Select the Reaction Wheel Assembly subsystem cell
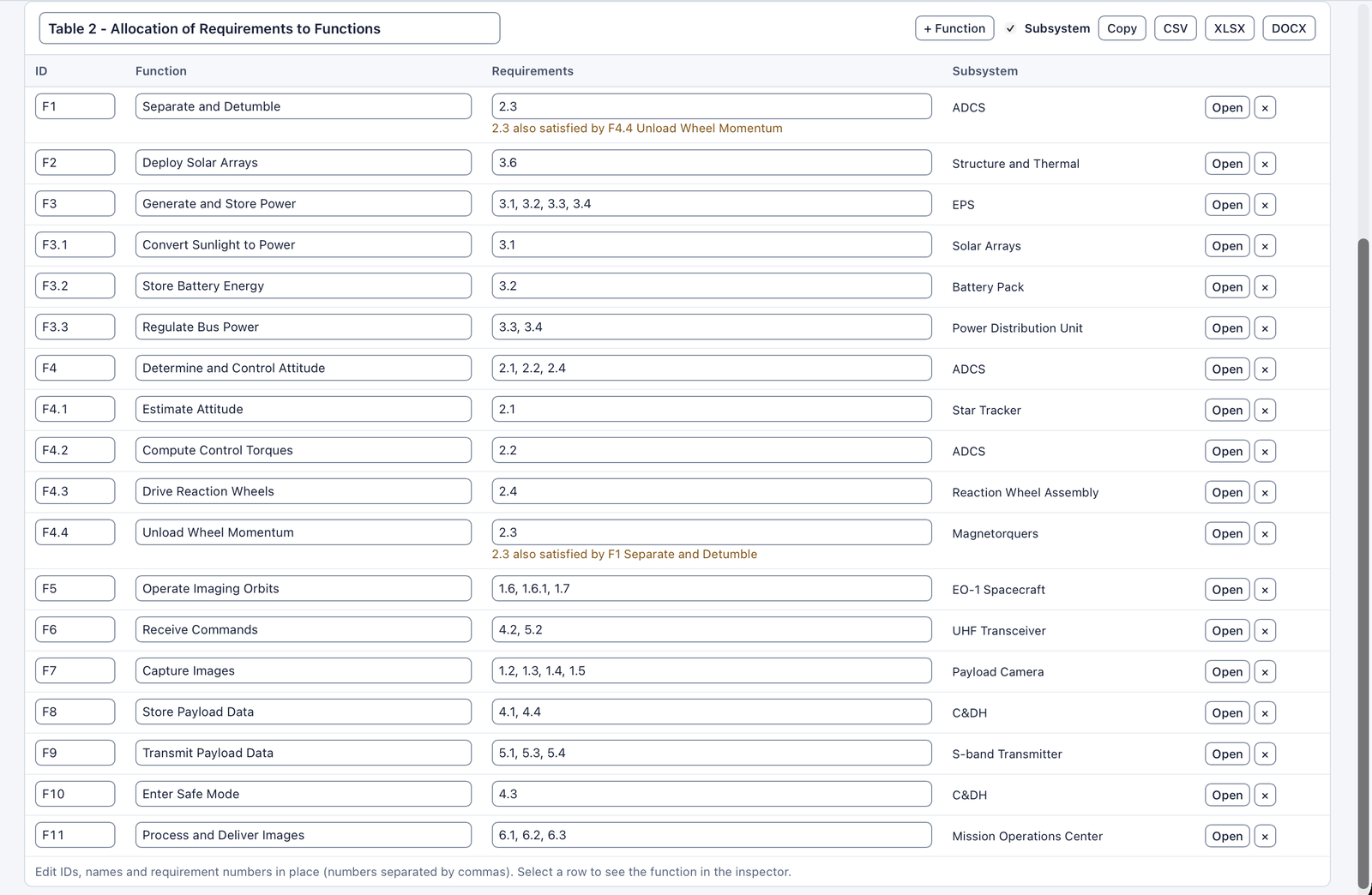The height and width of the screenshot is (895, 1372). [1026, 493]
